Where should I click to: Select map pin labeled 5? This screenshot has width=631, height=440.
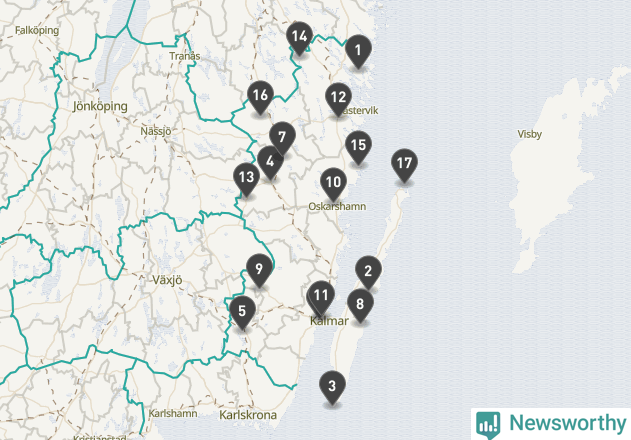(242, 312)
